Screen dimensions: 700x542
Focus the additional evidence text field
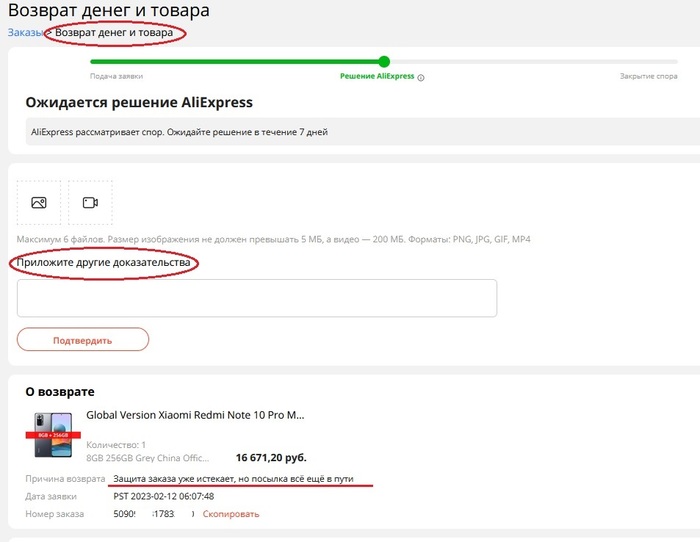pos(257,298)
